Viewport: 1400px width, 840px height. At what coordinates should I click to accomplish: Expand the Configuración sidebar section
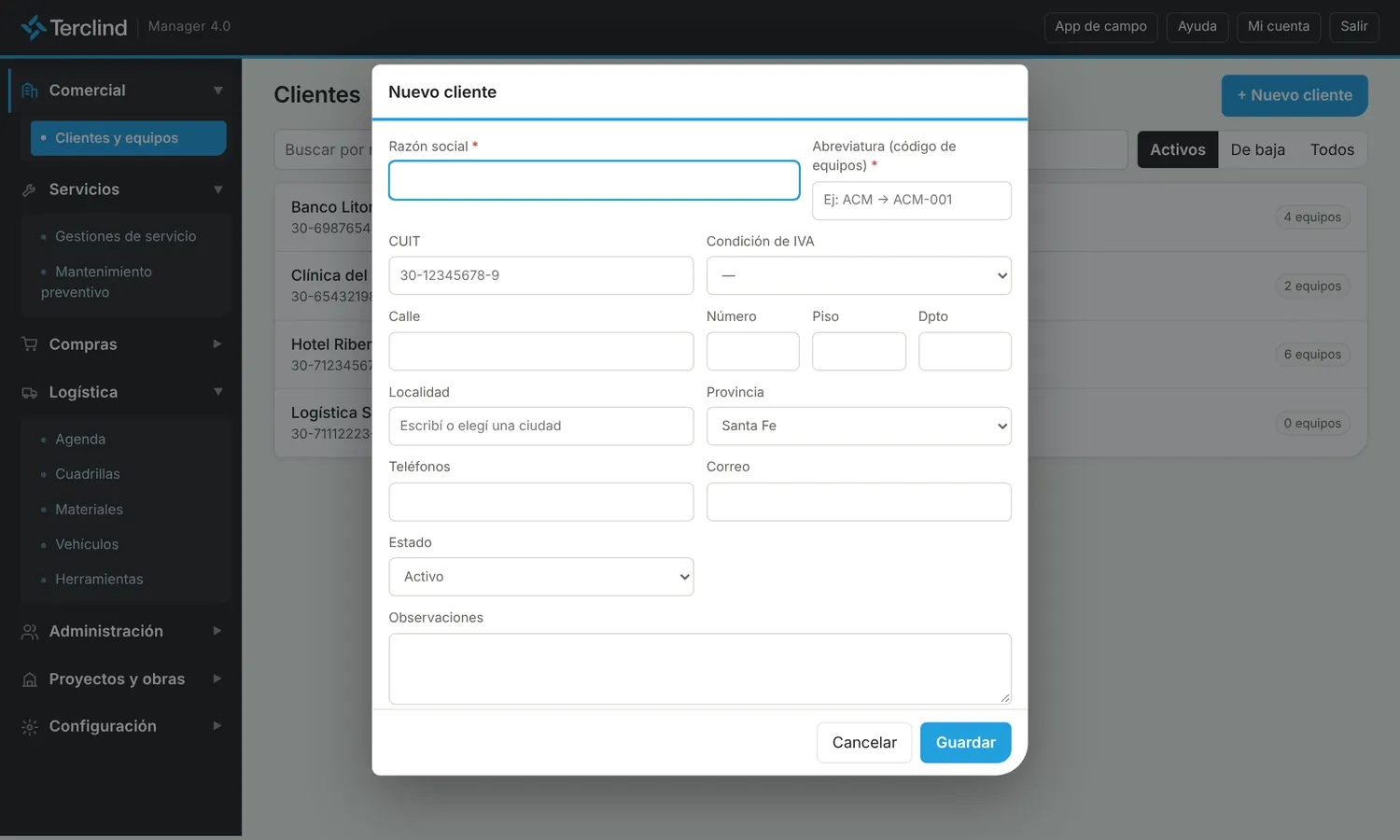click(x=217, y=726)
